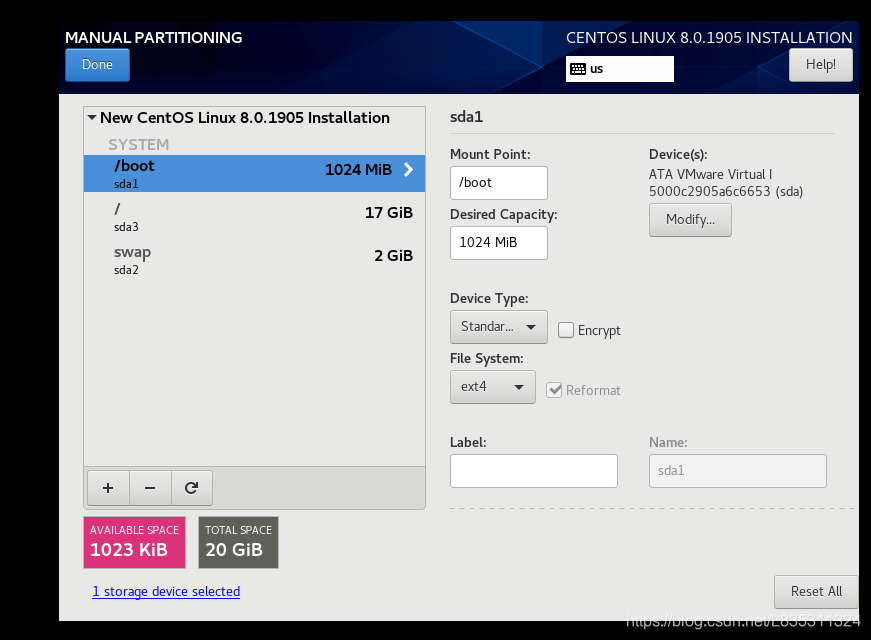871x640 pixels.
Task: Click the CENTOS LINUX 8.0.1905 INSTALLATION title
Action: (709, 38)
